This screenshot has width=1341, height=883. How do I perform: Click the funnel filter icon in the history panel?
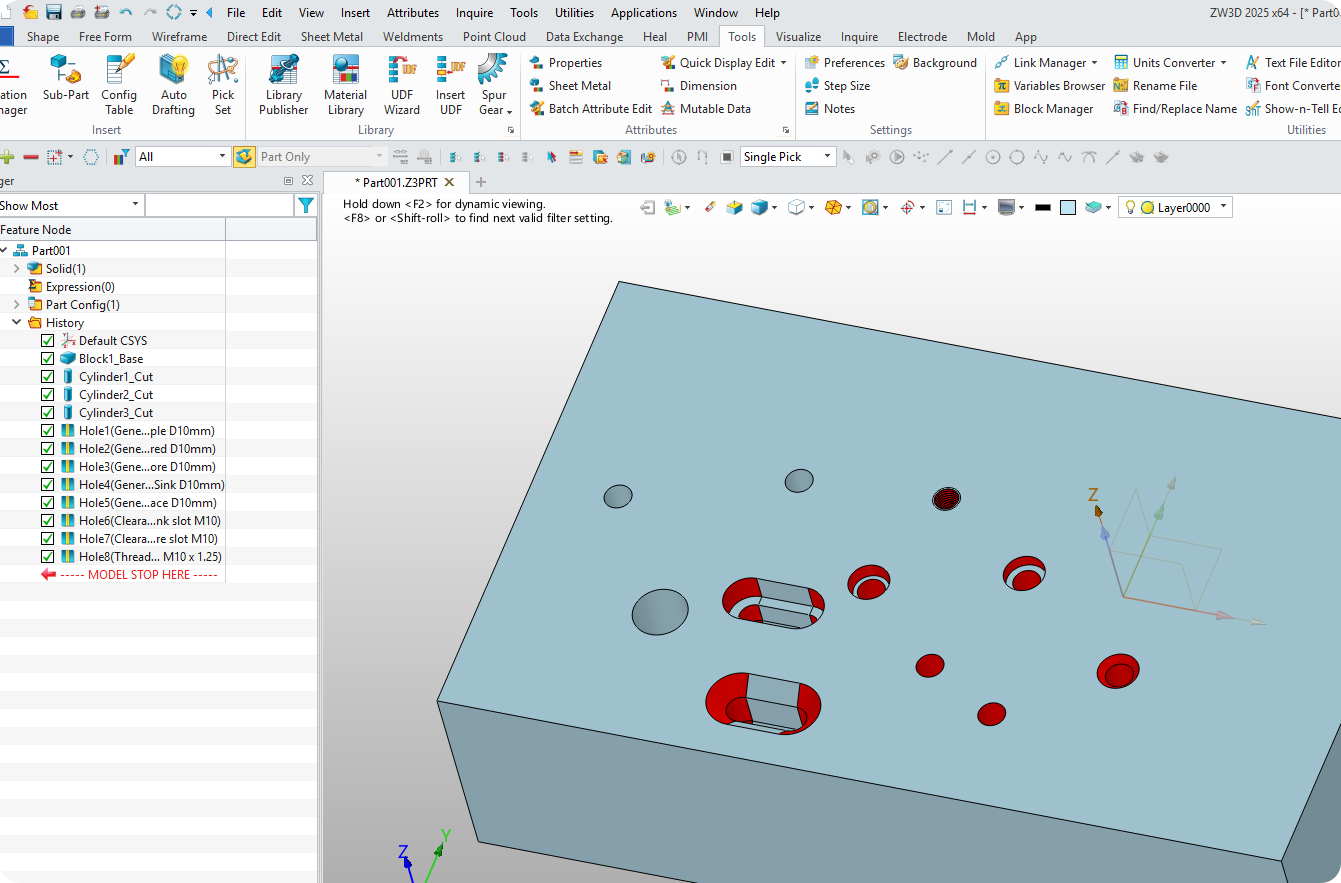[306, 205]
